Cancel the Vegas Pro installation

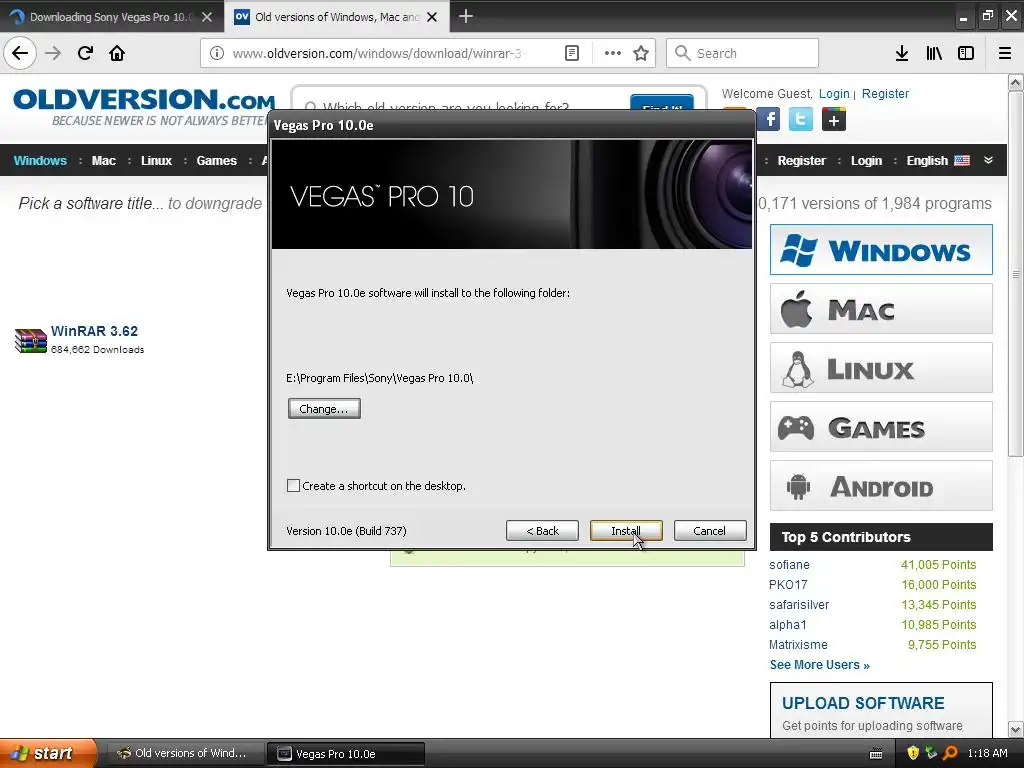point(710,531)
